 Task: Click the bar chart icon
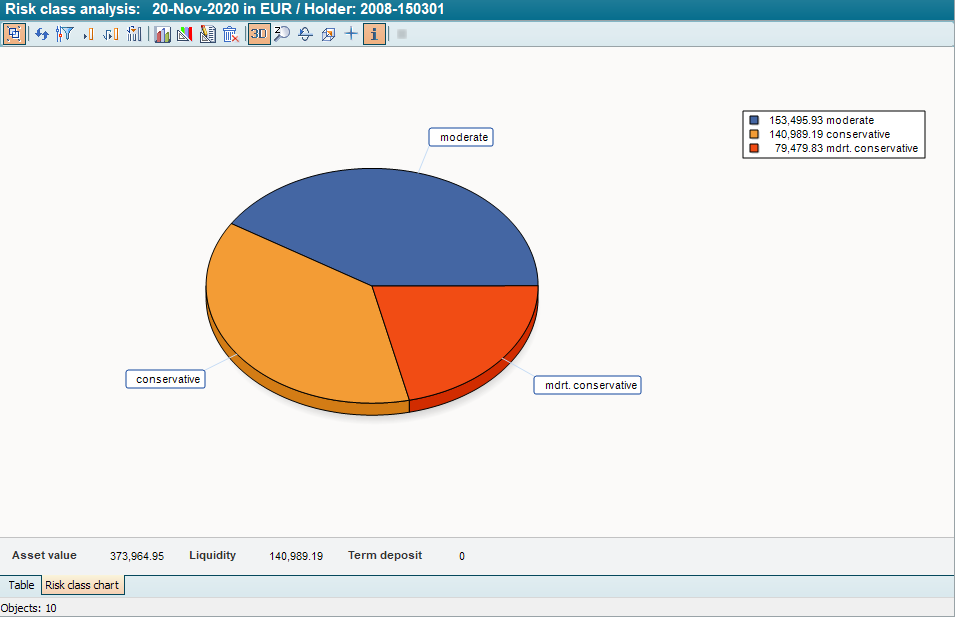click(x=162, y=34)
